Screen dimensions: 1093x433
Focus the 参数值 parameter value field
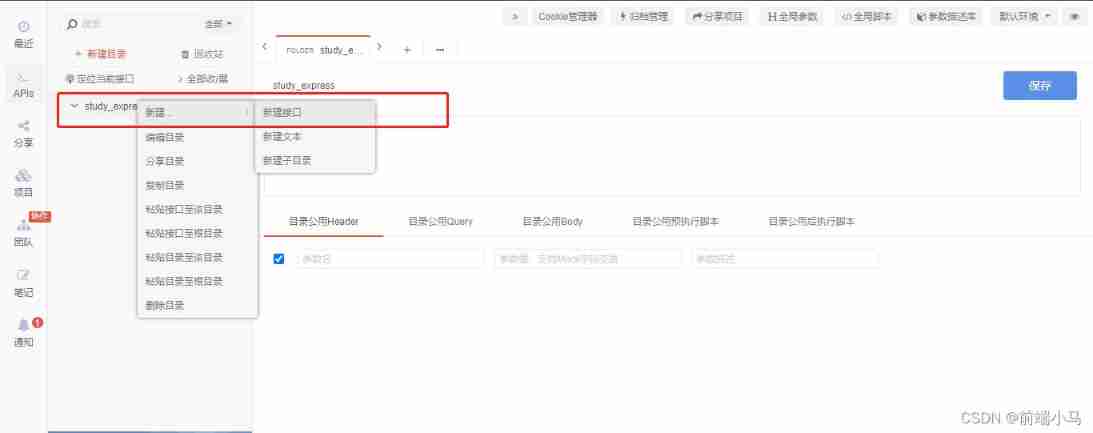pyautogui.click(x=588, y=259)
